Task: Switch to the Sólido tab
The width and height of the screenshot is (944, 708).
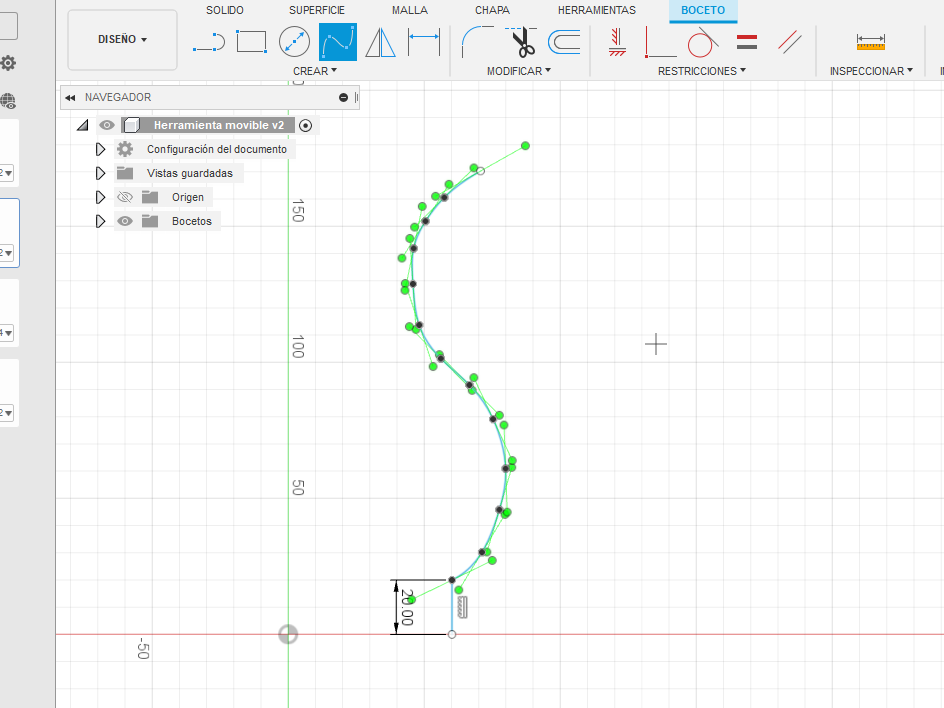Action: (x=225, y=10)
